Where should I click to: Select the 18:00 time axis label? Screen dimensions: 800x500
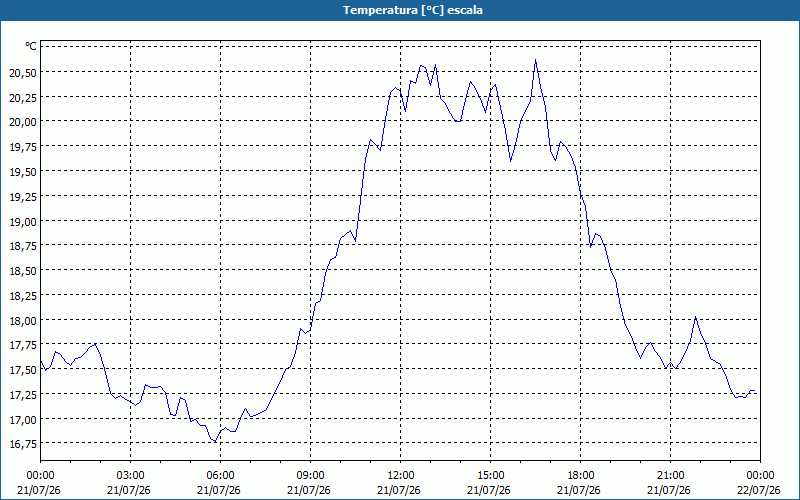coord(581,476)
